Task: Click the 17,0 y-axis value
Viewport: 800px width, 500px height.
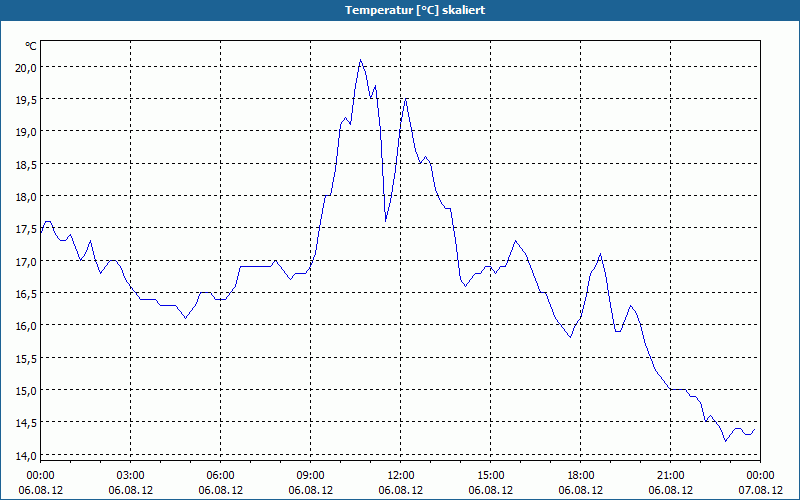Action: (x=26, y=261)
